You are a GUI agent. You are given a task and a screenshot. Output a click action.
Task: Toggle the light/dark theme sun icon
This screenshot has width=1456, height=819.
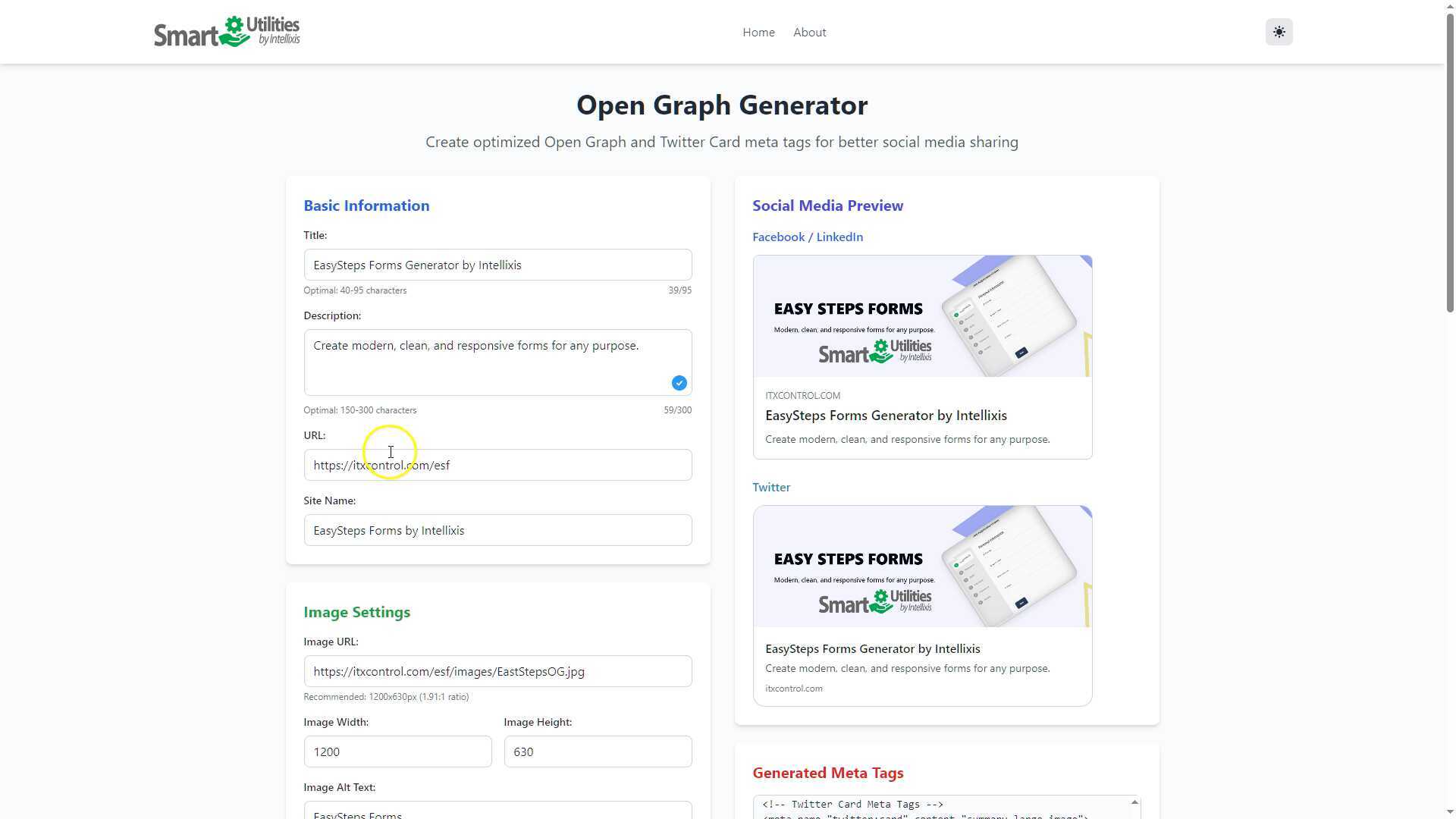(1279, 32)
